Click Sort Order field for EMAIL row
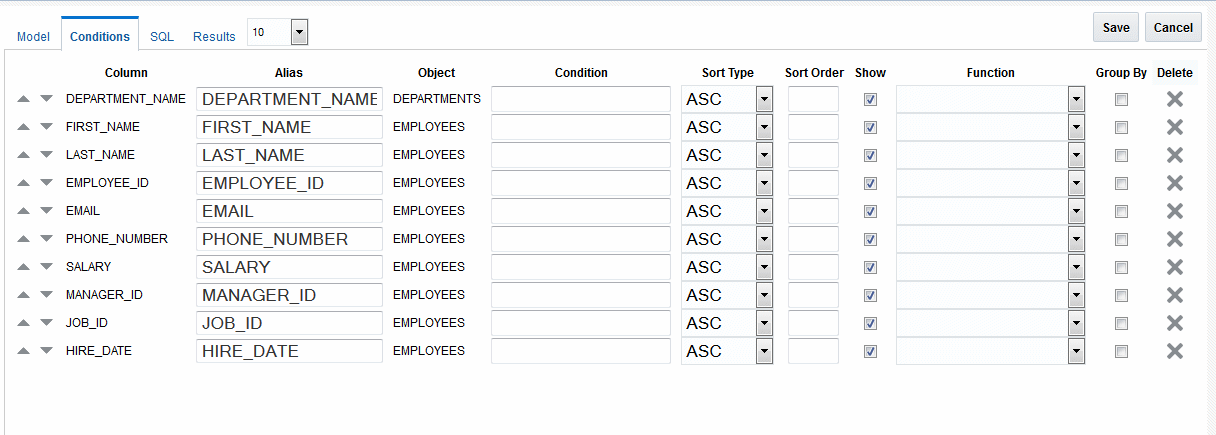Screen dimensions: 1216x435 (x=813, y=211)
